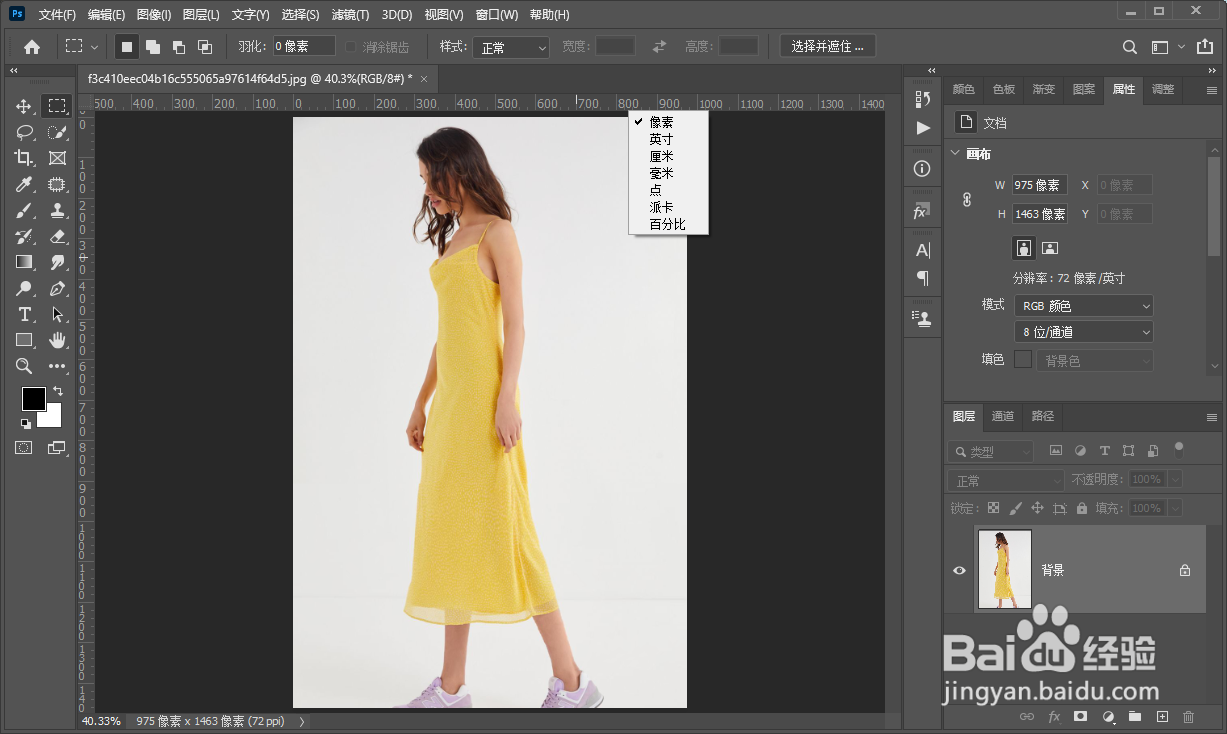The image size is (1227, 734).
Task: Choose Subtract from selection mode button
Action: (x=179, y=46)
